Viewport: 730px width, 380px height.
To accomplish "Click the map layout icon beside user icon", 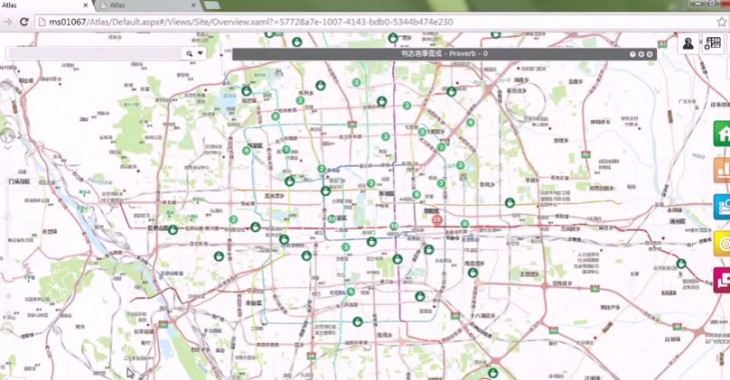I will pyautogui.click(x=712, y=44).
